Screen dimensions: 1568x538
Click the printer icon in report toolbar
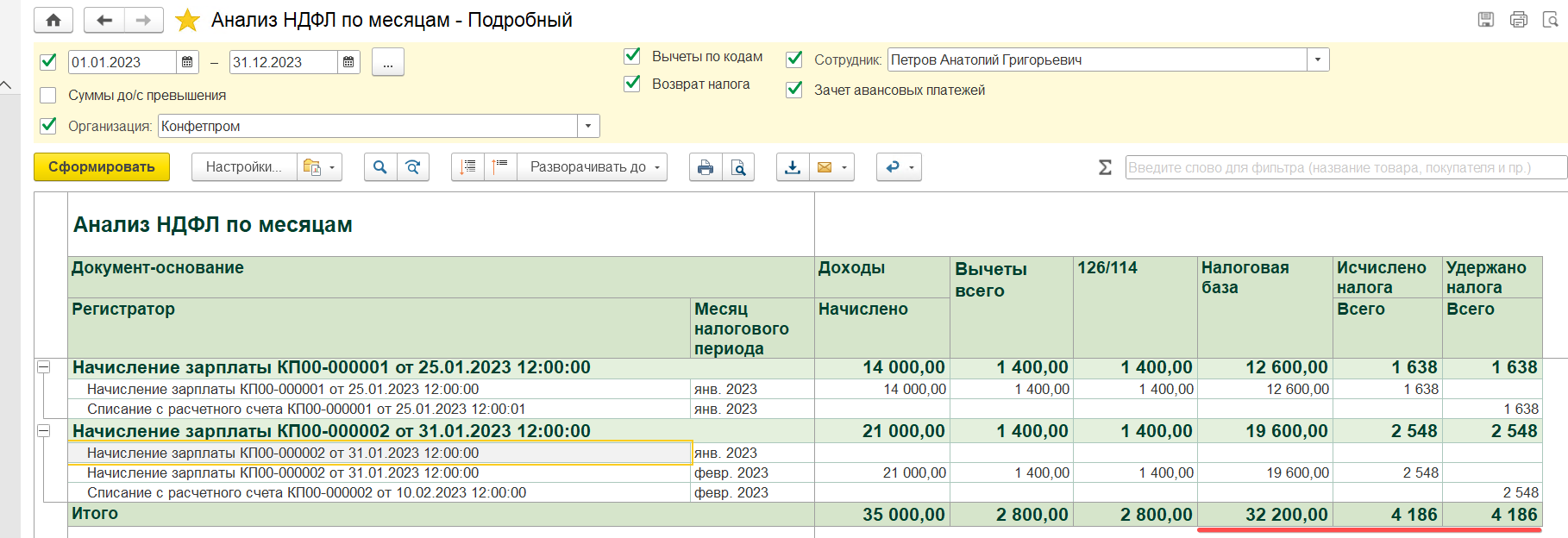point(706,167)
